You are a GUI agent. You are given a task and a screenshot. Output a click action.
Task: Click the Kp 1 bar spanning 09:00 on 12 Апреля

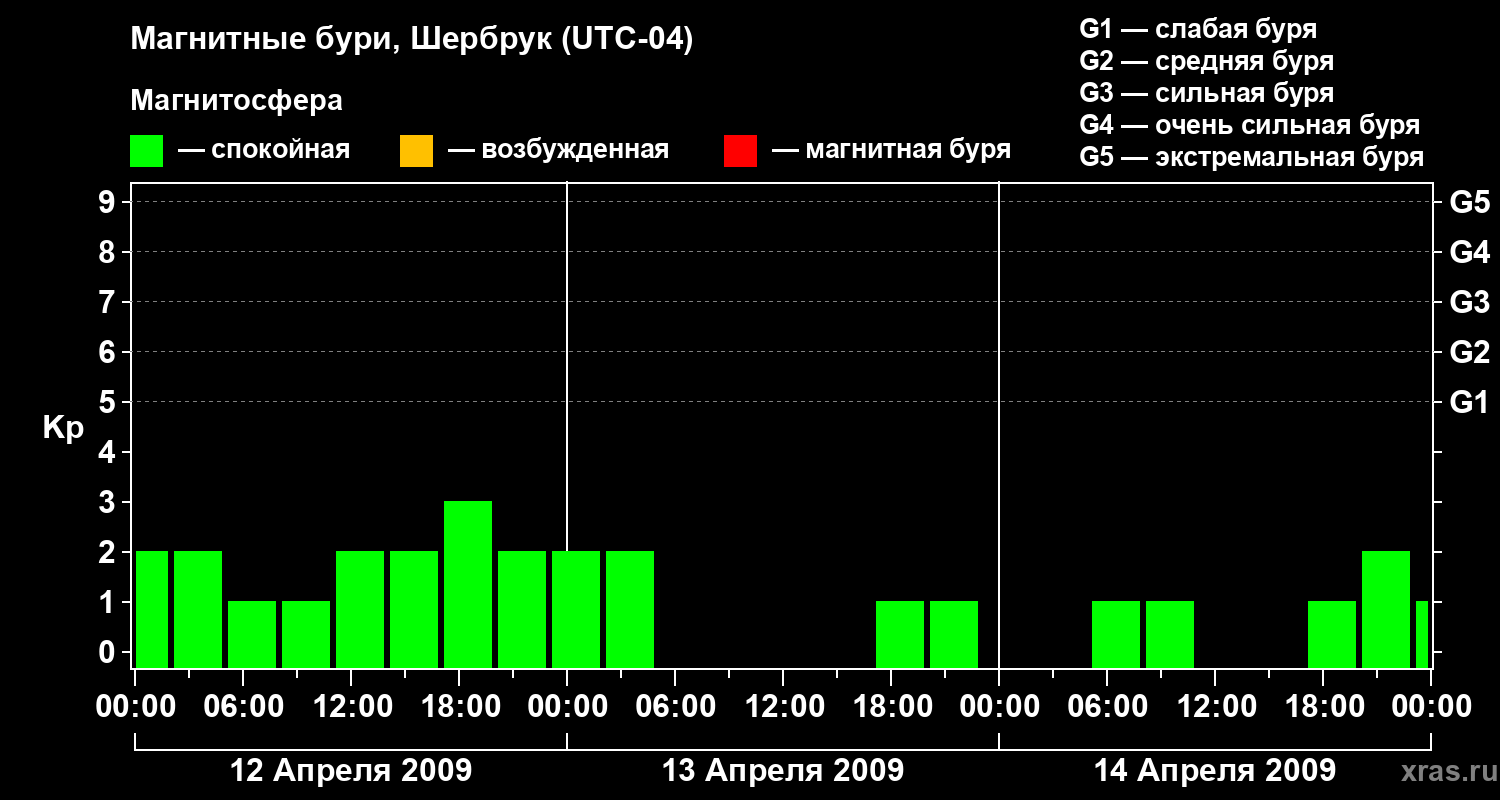[x=306, y=634]
